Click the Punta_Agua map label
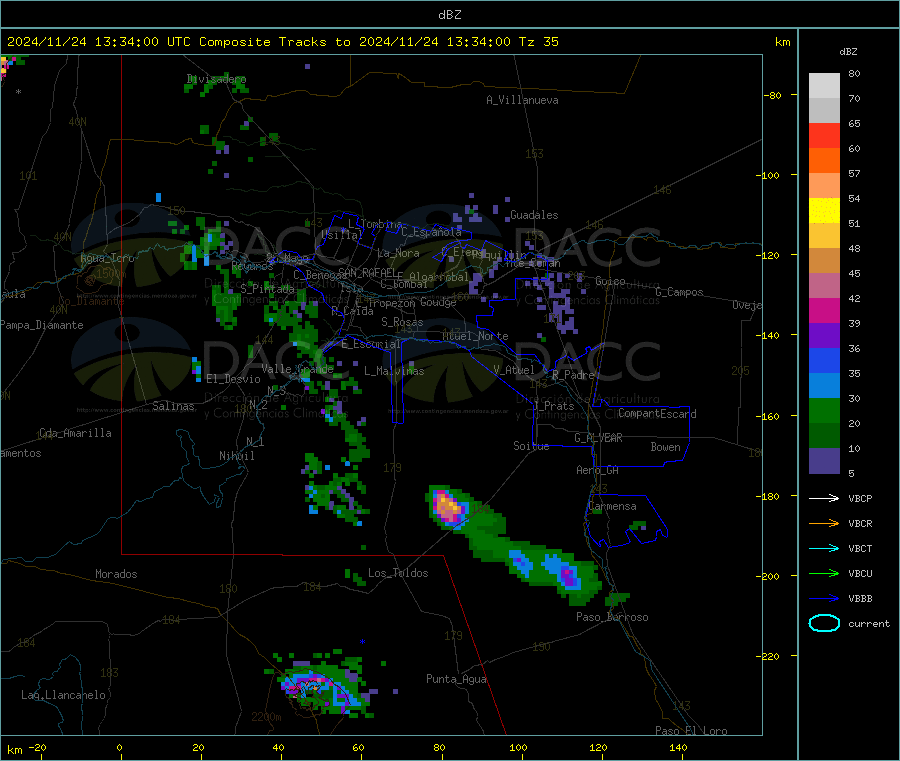 click(x=456, y=679)
